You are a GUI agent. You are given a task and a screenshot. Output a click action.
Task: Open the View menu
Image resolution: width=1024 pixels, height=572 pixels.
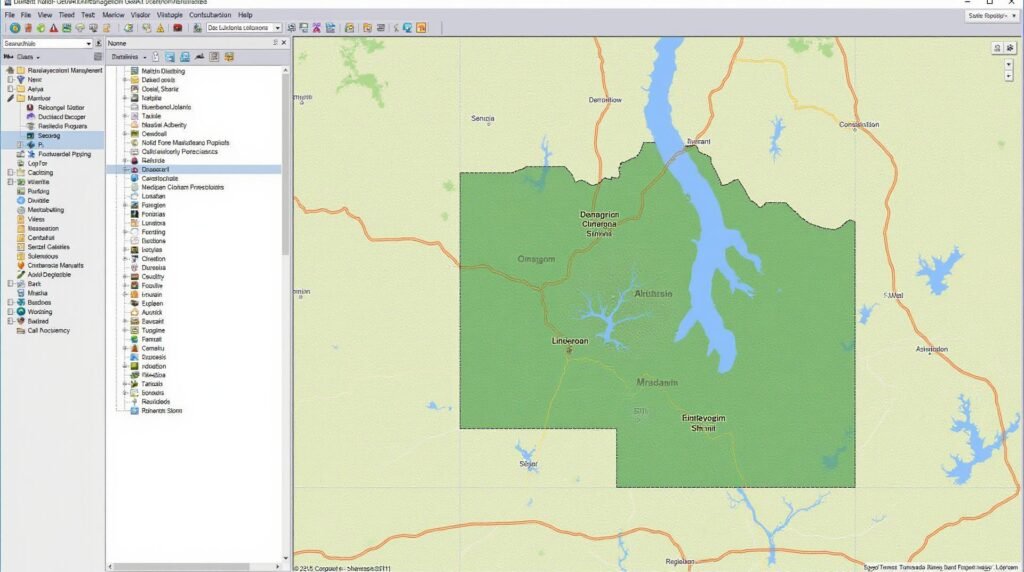45,14
